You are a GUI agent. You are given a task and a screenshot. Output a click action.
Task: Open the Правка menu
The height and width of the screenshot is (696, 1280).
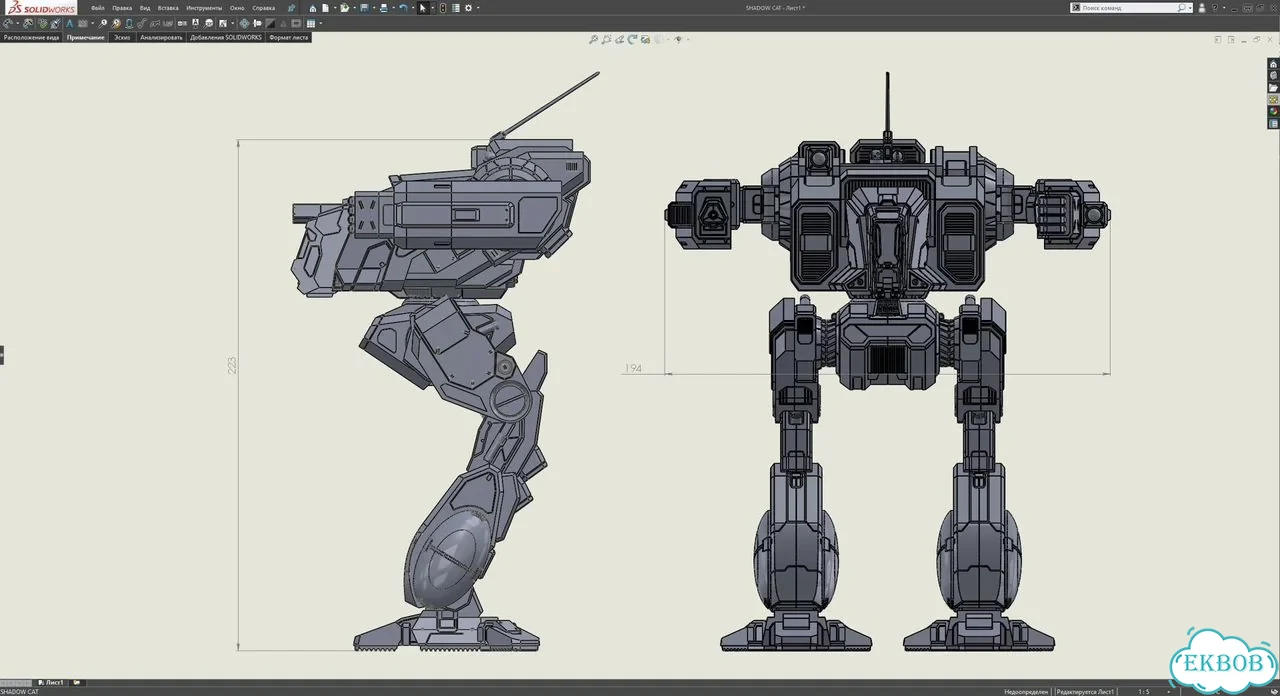click(122, 8)
